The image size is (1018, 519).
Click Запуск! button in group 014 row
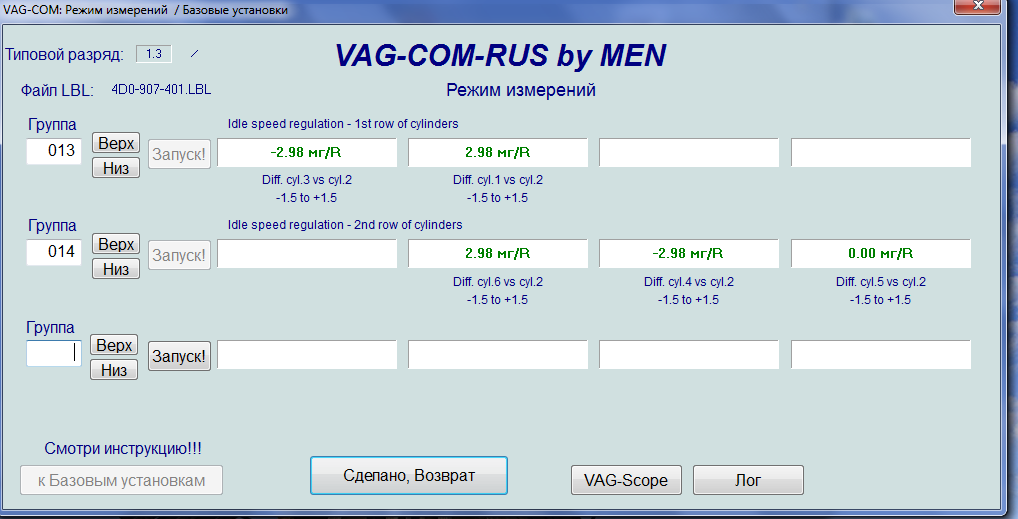(180, 255)
